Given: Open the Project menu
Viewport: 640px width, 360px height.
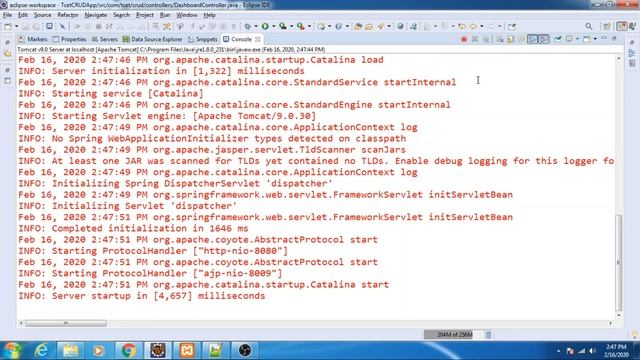Looking at the screenshot, I should 145,15.
